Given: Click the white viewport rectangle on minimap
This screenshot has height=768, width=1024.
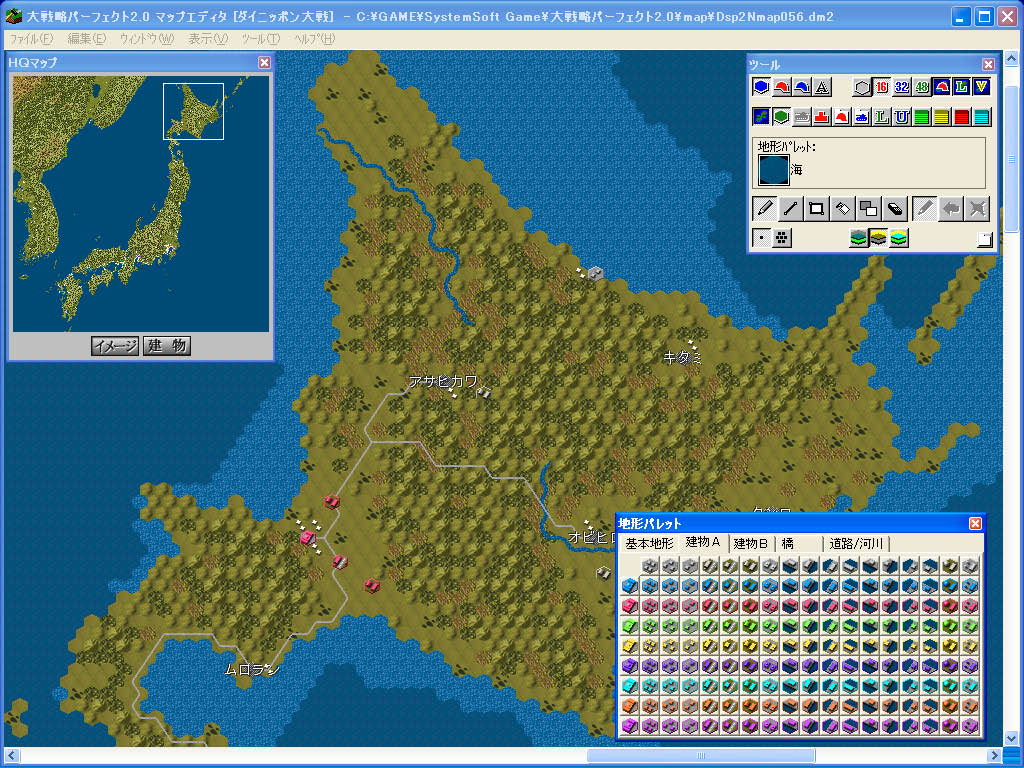Looking at the screenshot, I should pyautogui.click(x=193, y=111).
